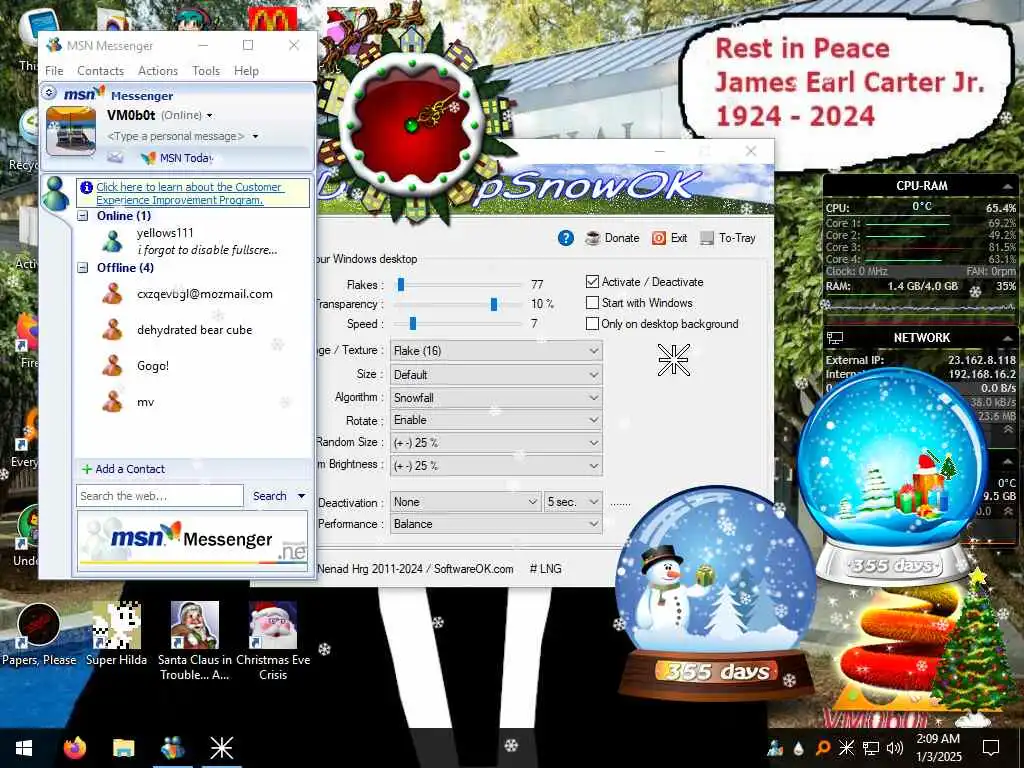The width and height of the screenshot is (1024, 768).
Task: Open the notification center icon
Action: (x=991, y=748)
